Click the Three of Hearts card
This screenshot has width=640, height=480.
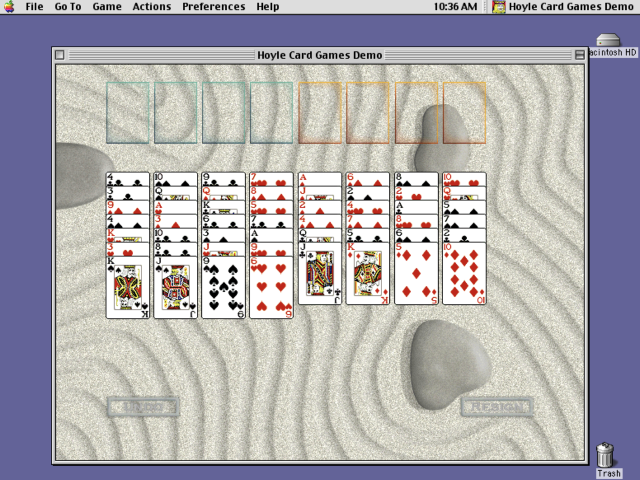coord(128,249)
